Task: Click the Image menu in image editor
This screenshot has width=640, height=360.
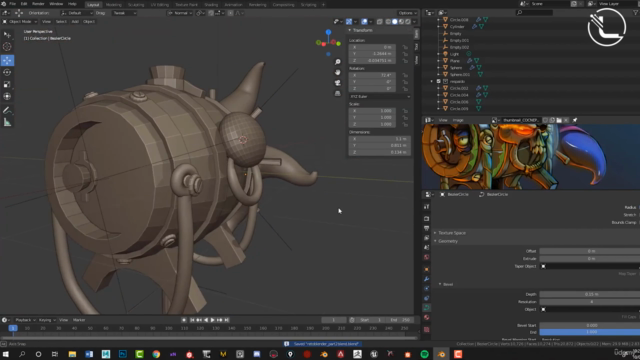Action: point(458,120)
